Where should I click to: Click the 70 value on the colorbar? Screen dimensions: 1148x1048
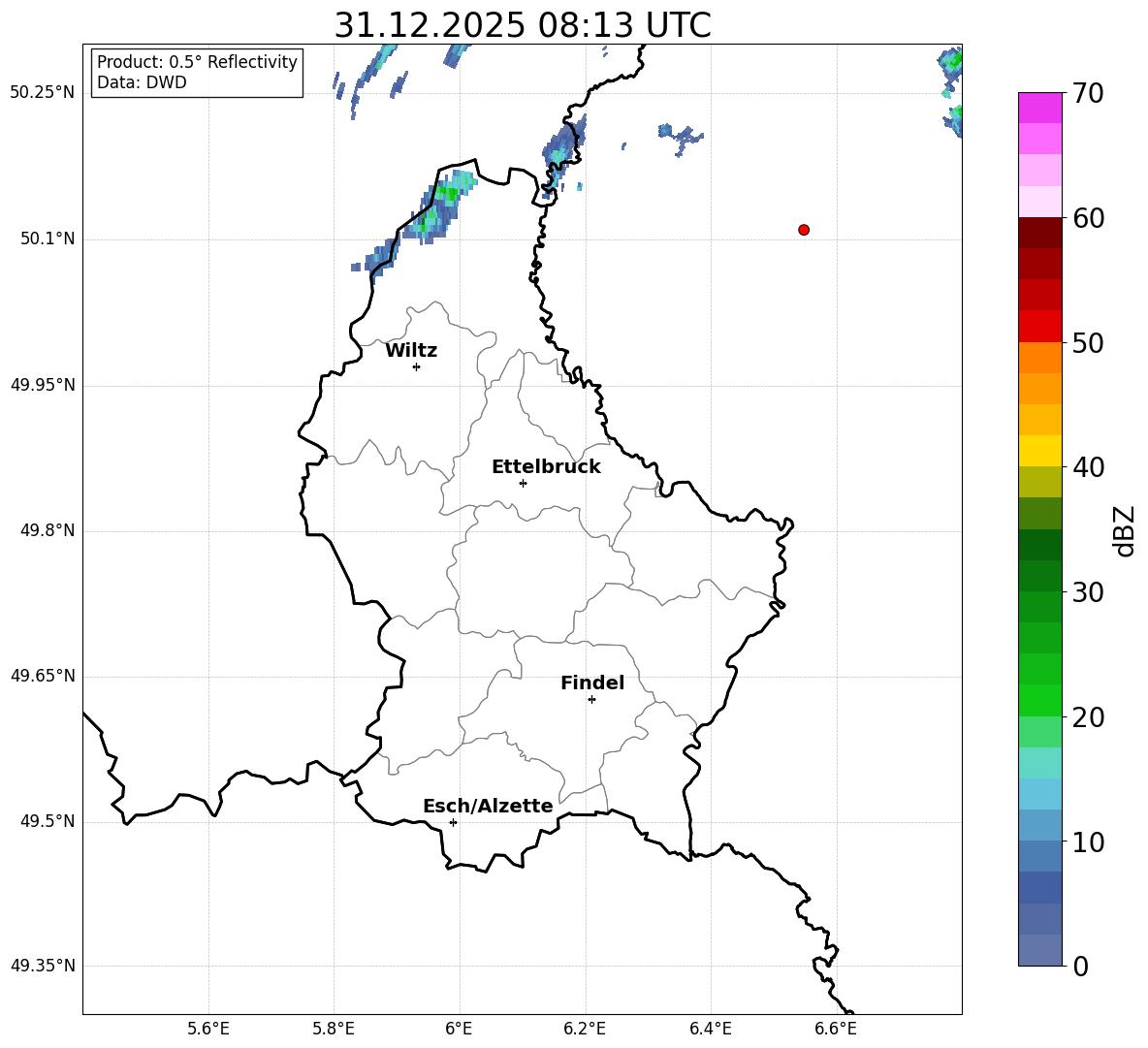1089,94
